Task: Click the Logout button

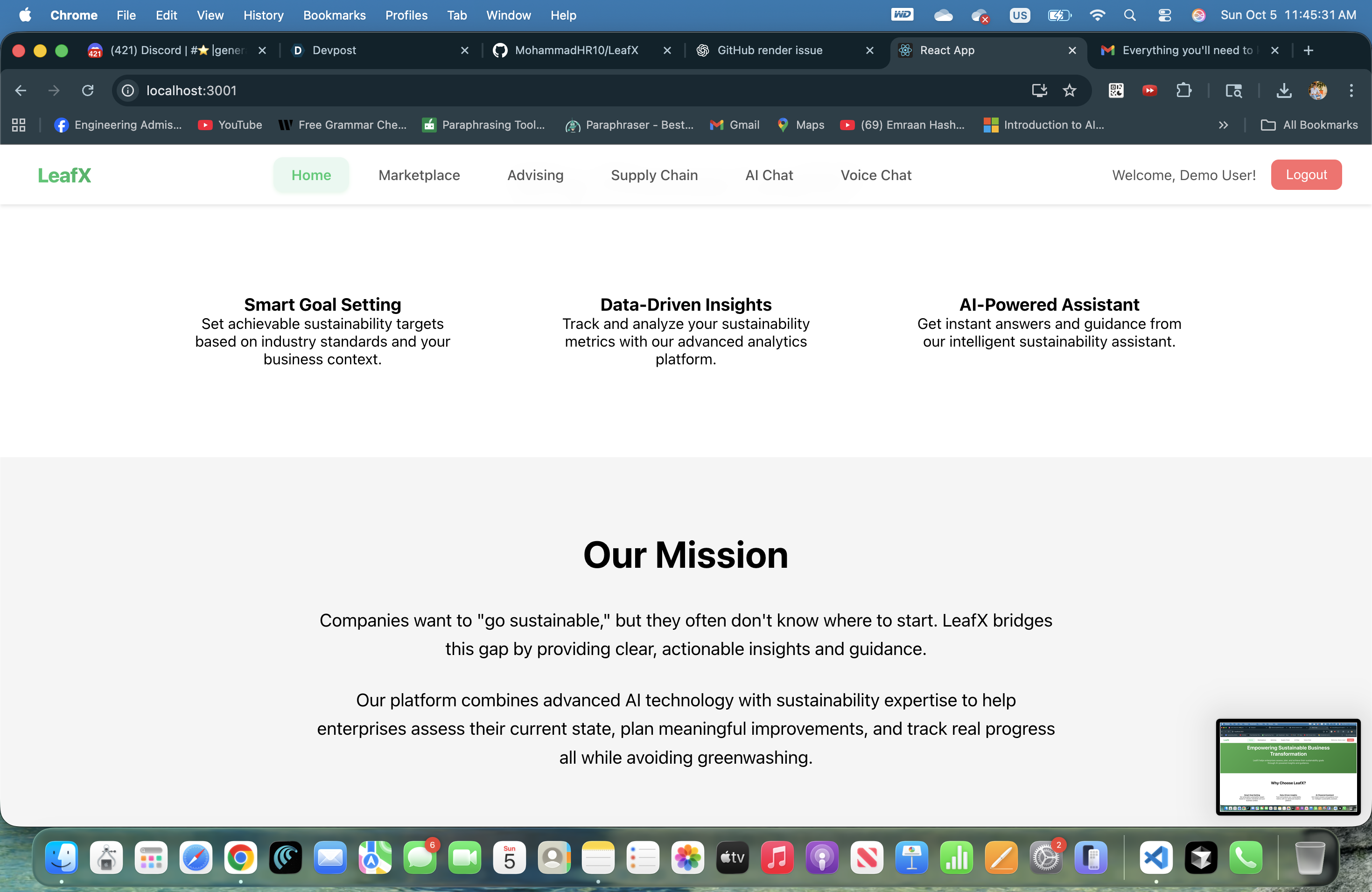Action: [1306, 174]
